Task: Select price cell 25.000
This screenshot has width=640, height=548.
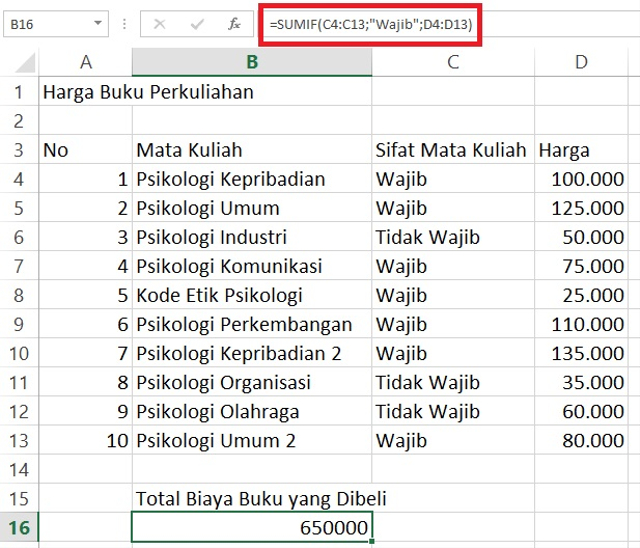Action: tap(581, 295)
